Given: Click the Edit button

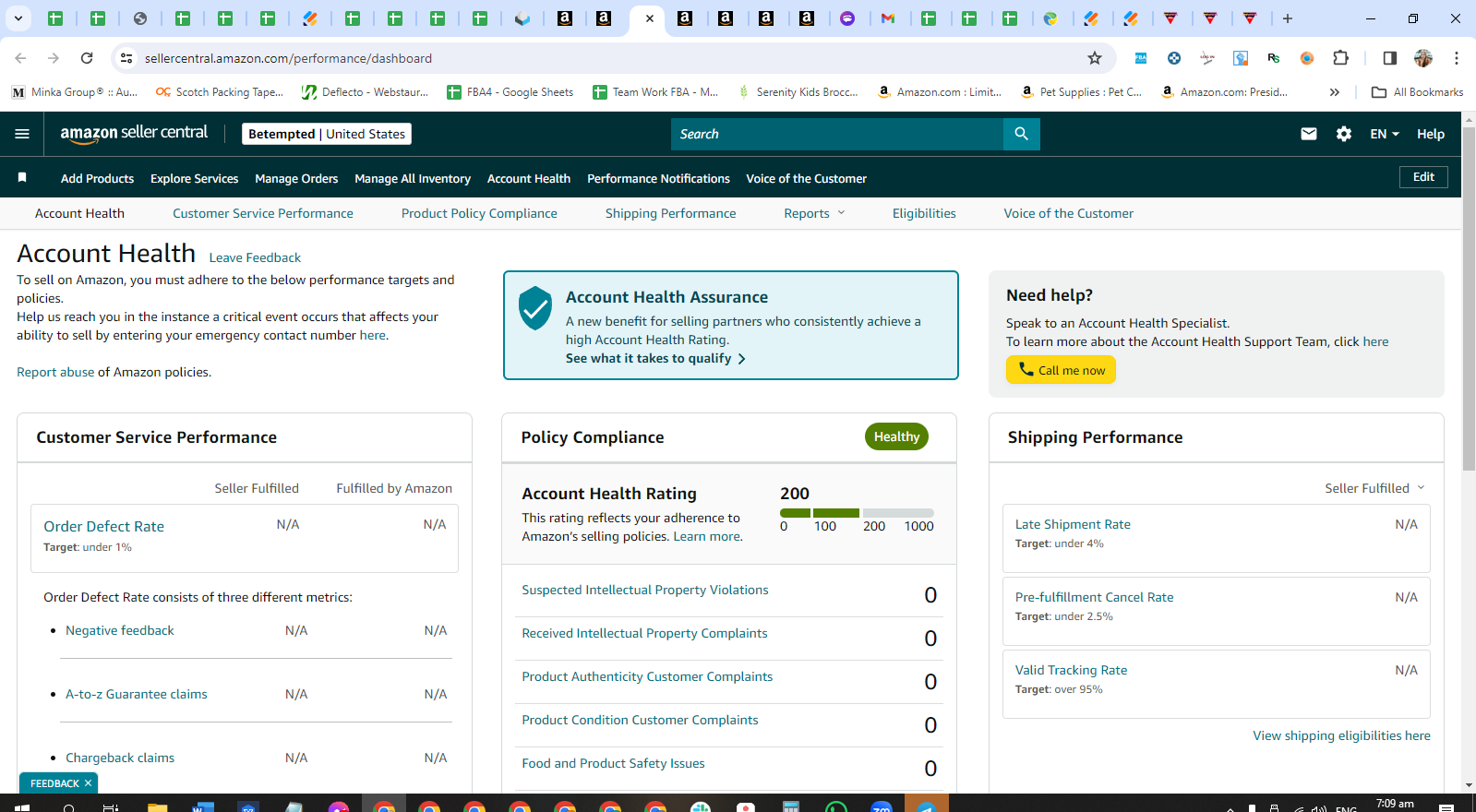Looking at the screenshot, I should (x=1423, y=177).
